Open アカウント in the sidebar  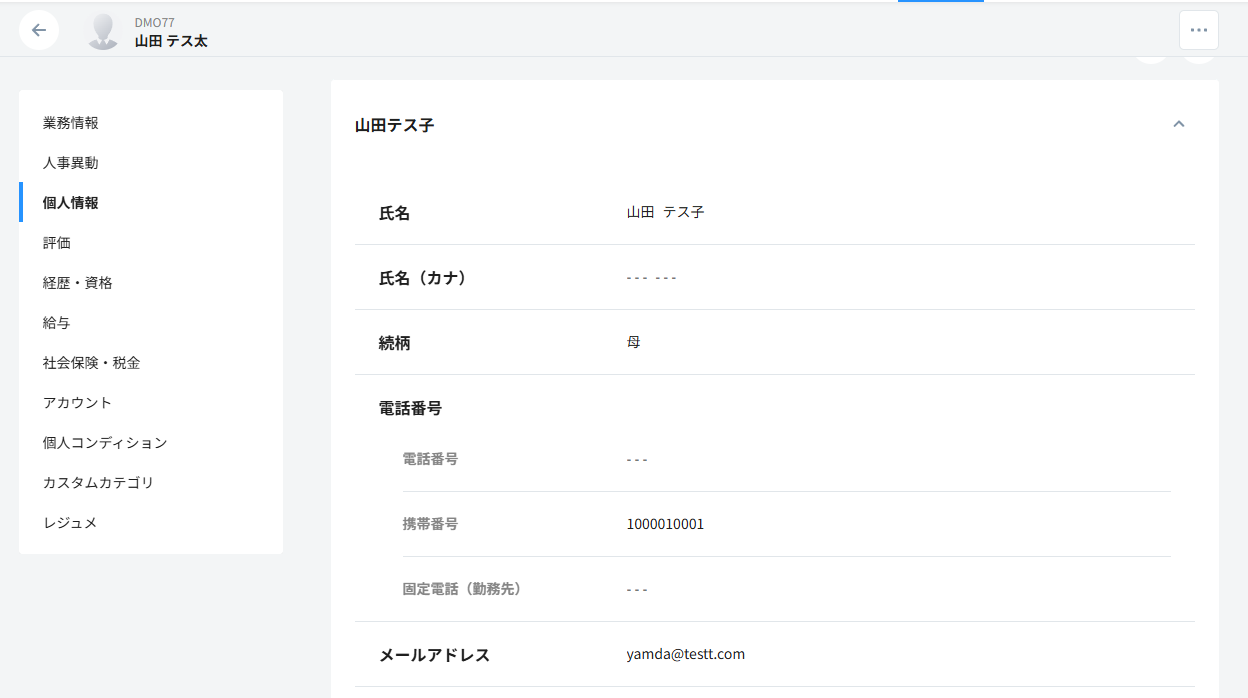pyautogui.click(x=151, y=403)
